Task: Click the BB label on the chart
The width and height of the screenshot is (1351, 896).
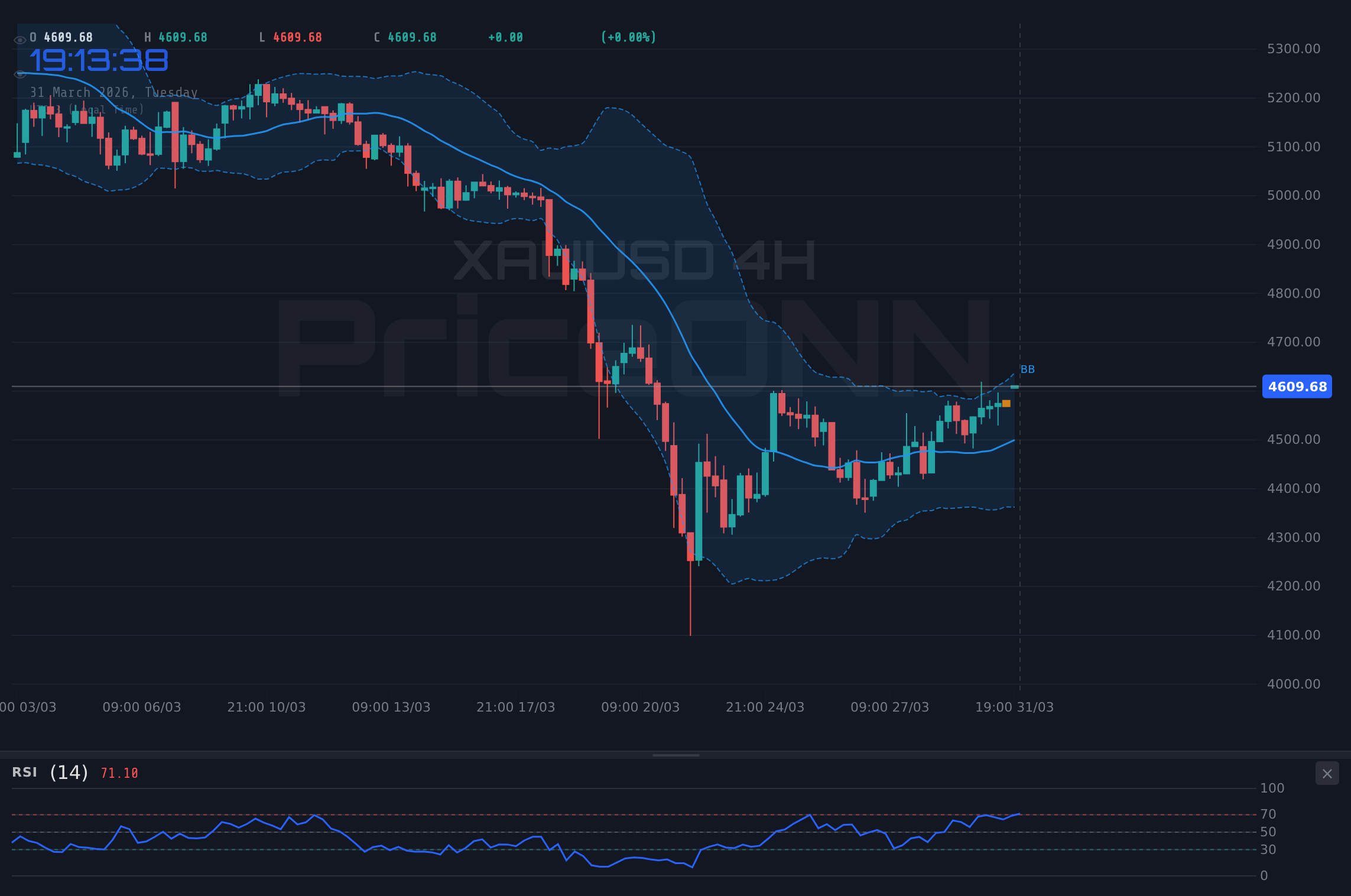Action: point(1027,369)
